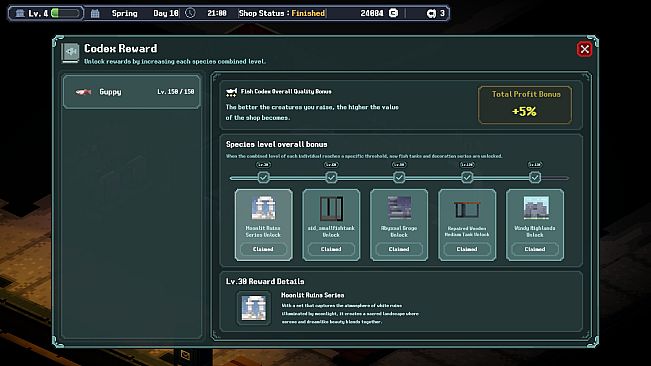Image resolution: width=651 pixels, height=366 pixels.
Task: Click Claimed button under Moonlit Ruins Series
Action: coord(263,249)
